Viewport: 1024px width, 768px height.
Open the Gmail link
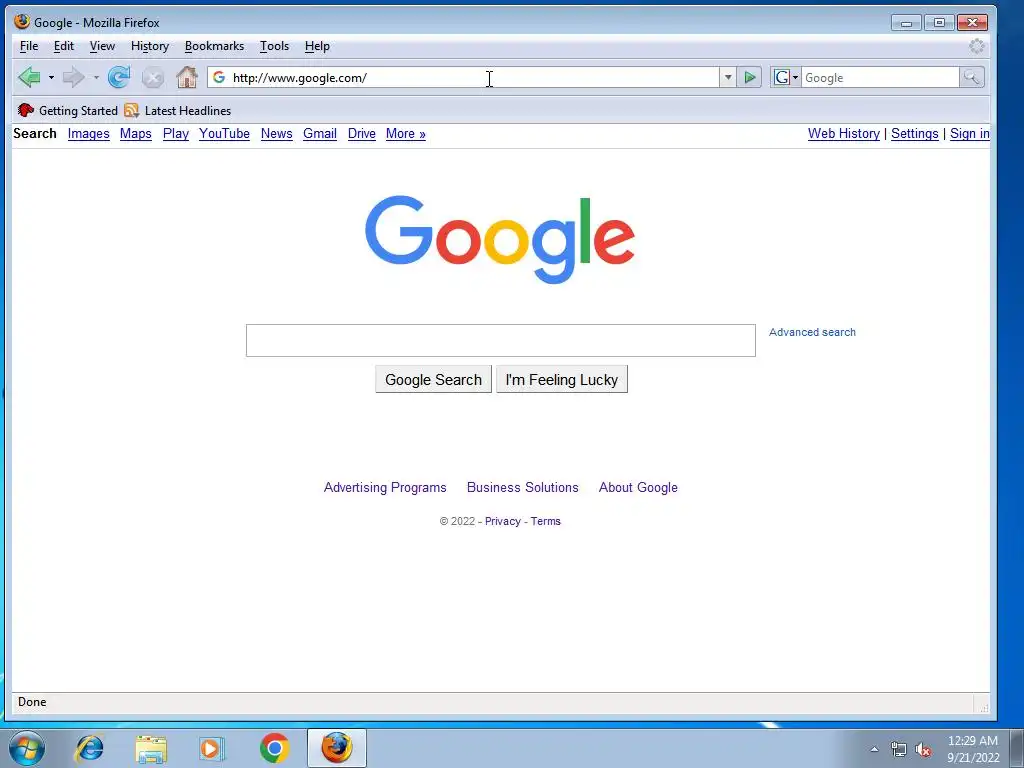[320, 133]
